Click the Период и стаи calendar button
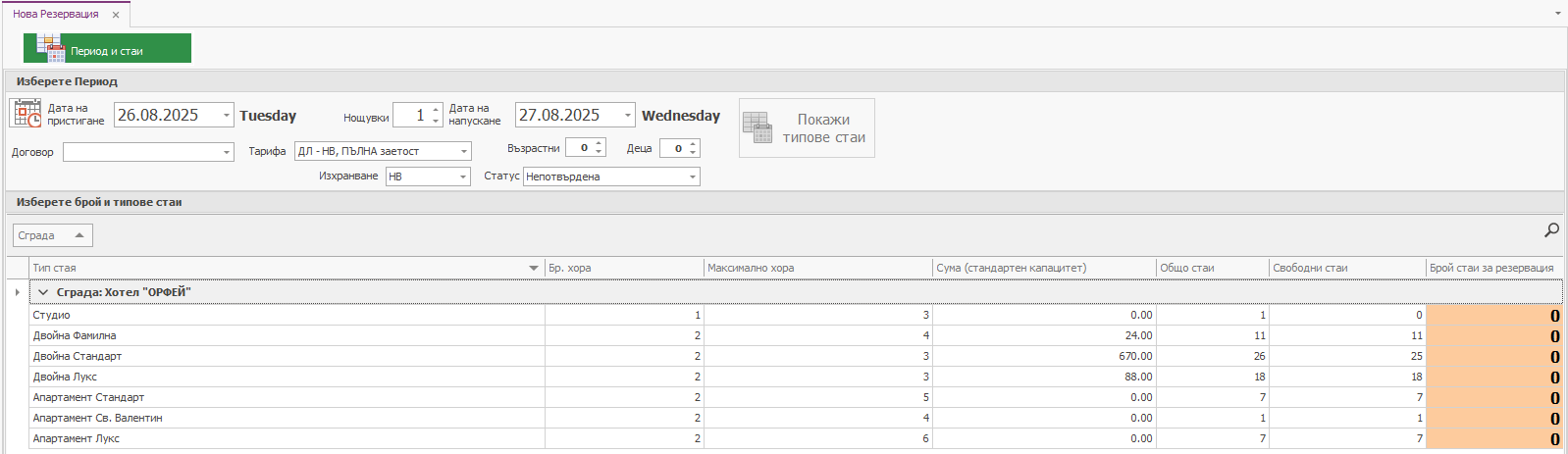Image resolution: width=1568 pixels, height=454 pixels. click(x=107, y=48)
